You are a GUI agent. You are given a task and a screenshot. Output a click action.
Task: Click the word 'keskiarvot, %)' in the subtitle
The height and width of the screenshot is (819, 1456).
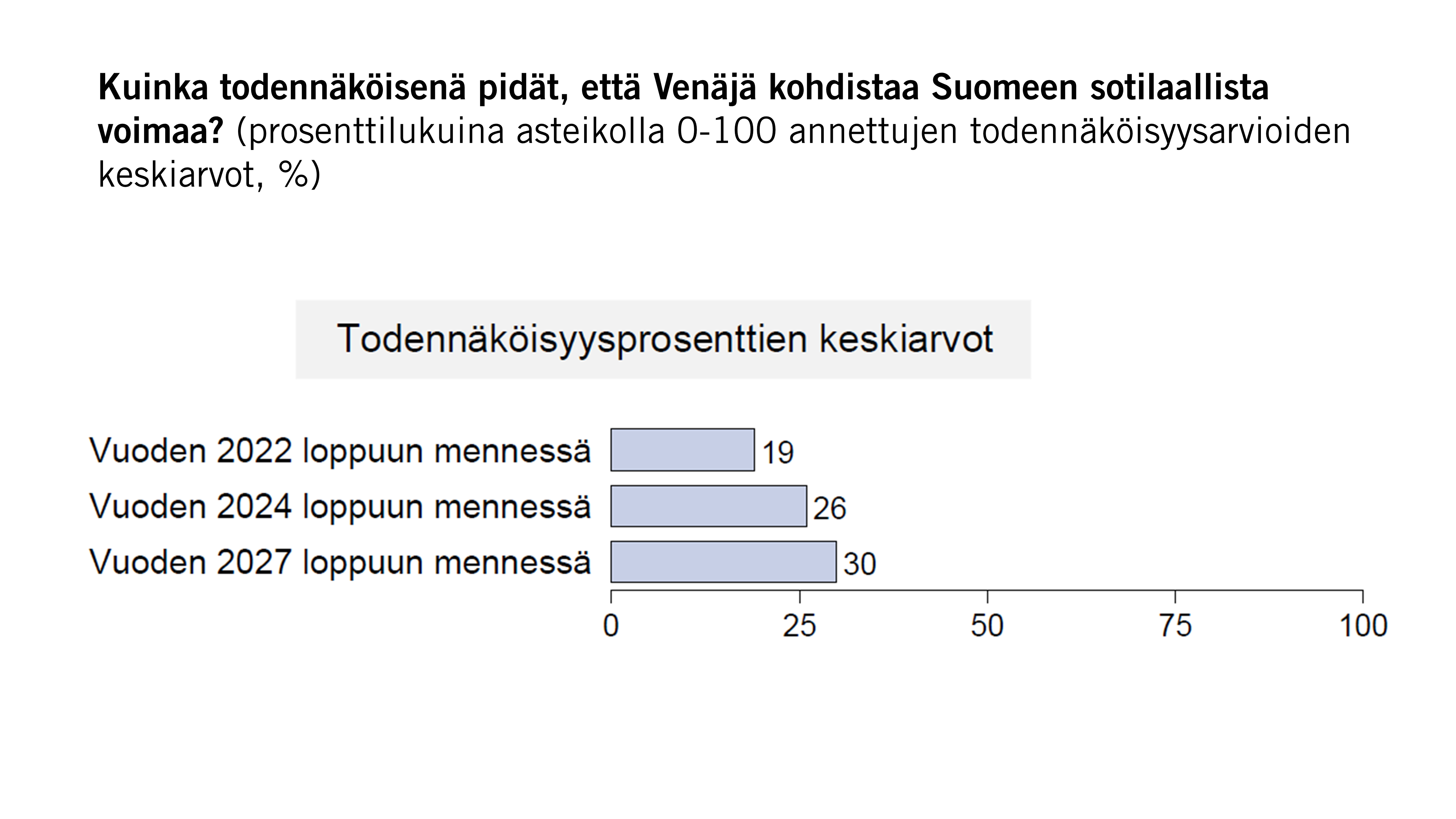click(x=209, y=175)
